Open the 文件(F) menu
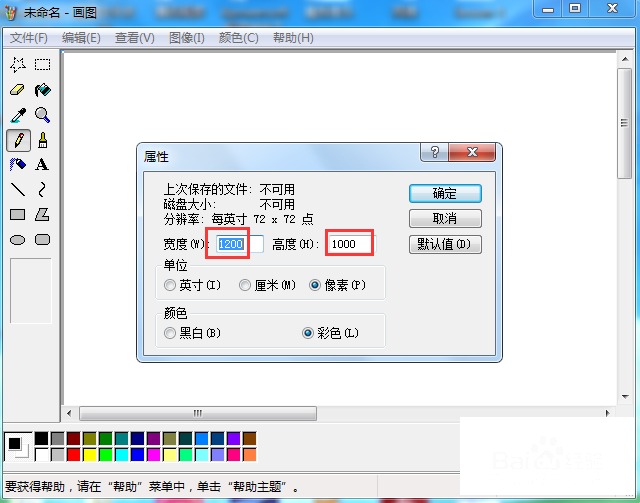Viewport: 640px width, 503px height. point(29,38)
